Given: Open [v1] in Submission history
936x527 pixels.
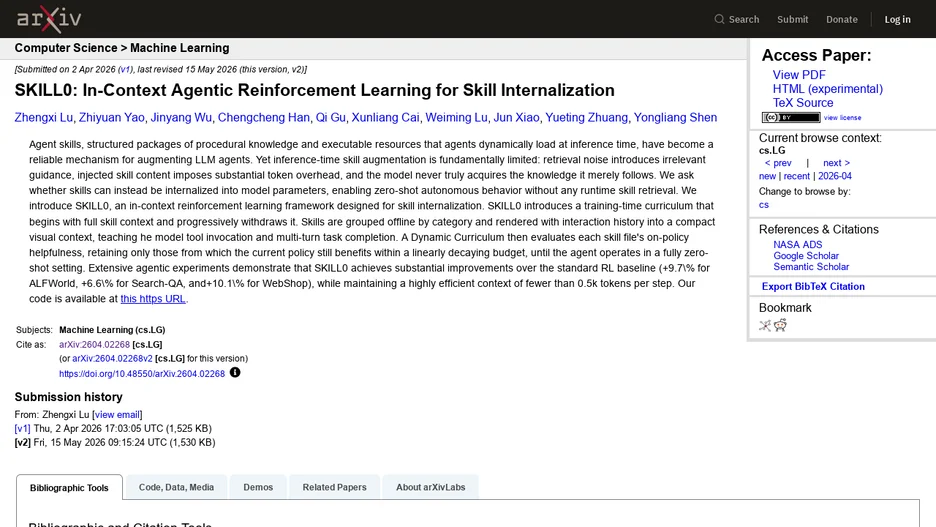Looking at the screenshot, I should coord(22,429).
